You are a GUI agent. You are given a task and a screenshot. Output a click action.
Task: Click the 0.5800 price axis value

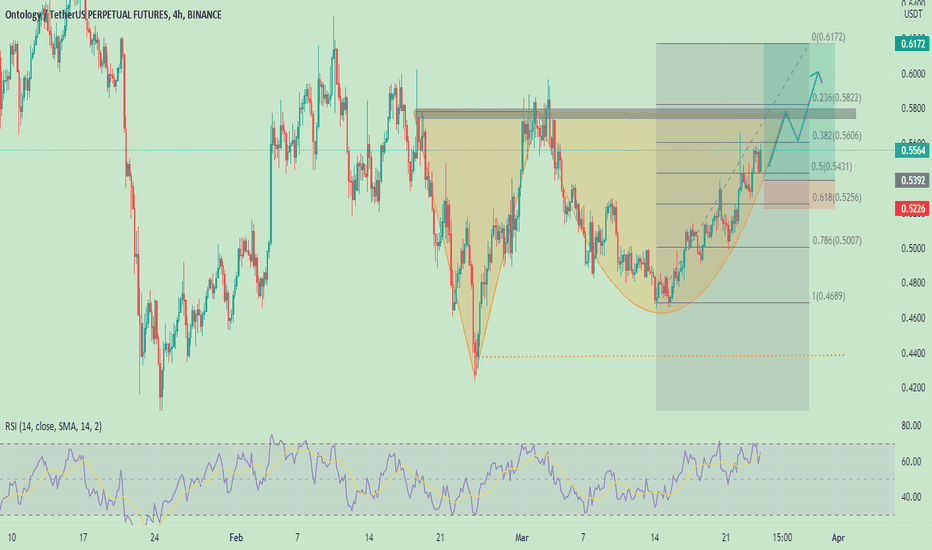(913, 108)
